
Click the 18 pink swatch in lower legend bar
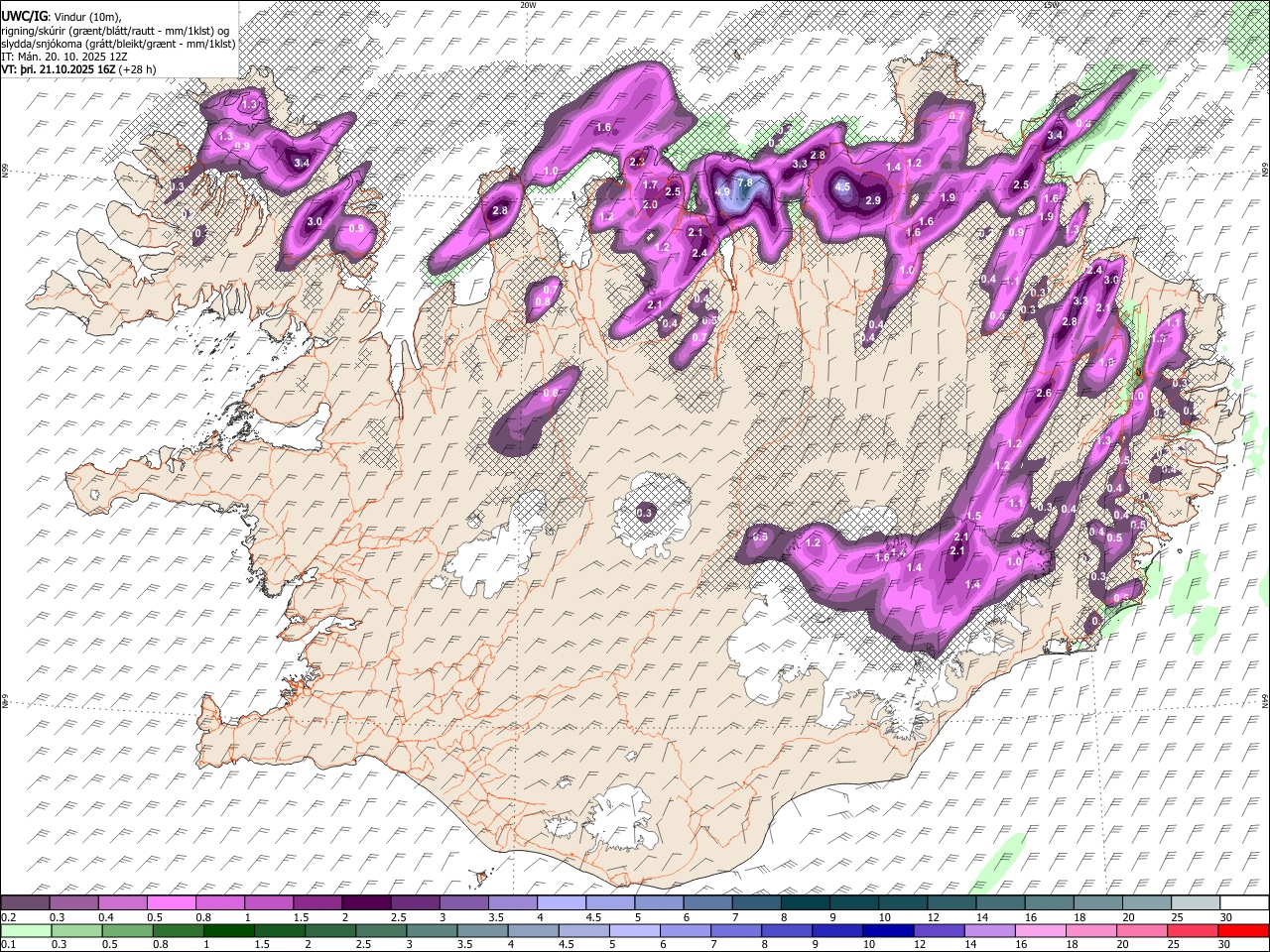pyautogui.click(x=1092, y=930)
